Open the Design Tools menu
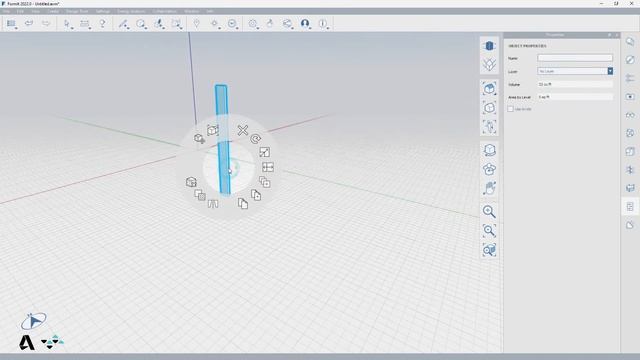The image size is (640, 360). [77, 11]
